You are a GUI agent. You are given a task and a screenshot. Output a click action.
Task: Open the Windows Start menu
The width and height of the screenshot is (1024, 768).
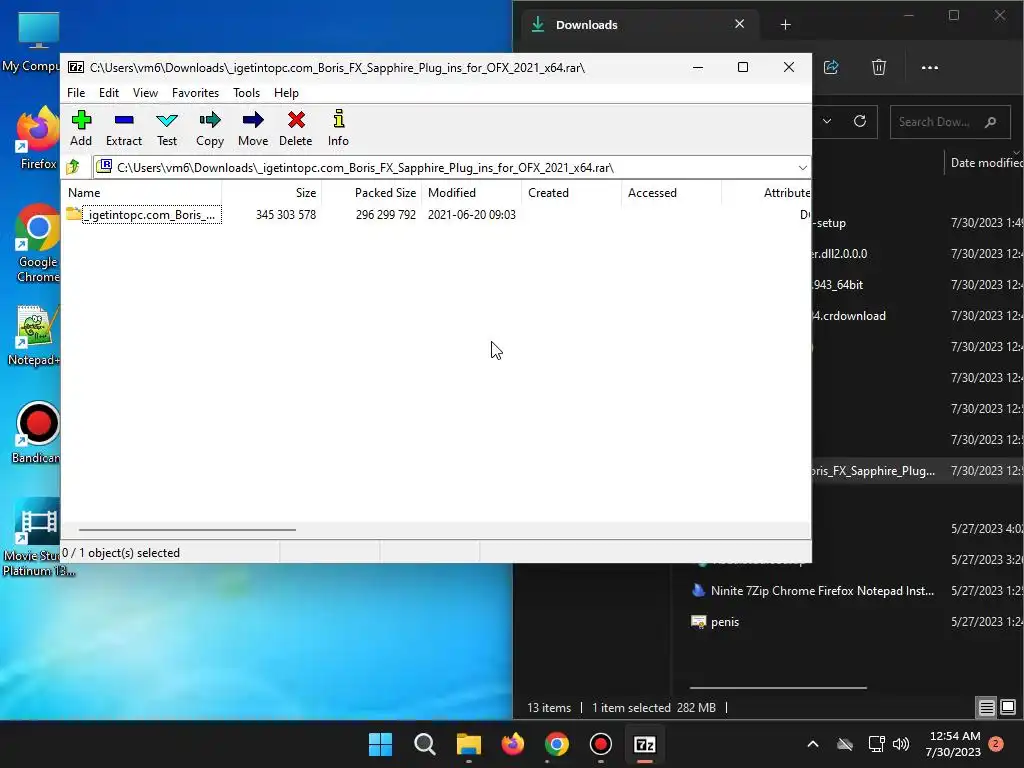(x=380, y=744)
